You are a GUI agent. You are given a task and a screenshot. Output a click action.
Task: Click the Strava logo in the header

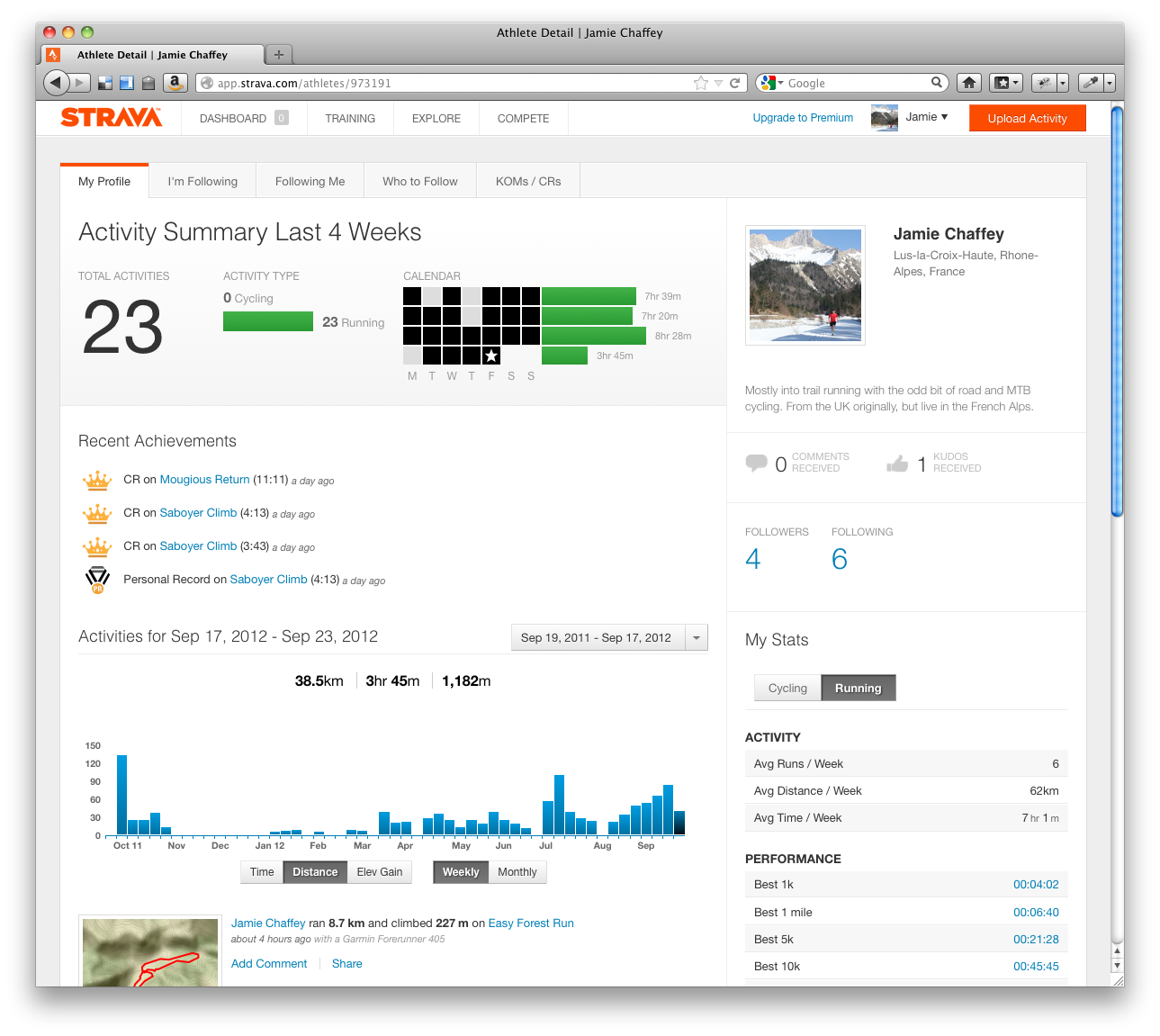pos(110,117)
